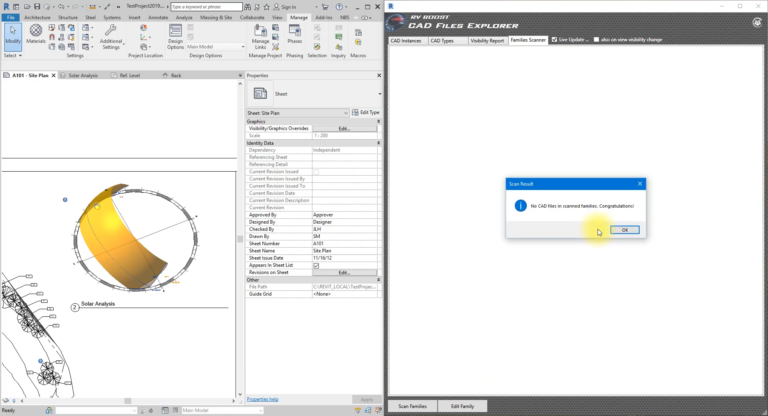Click Edit for Revisions on Sheet

tap(345, 272)
